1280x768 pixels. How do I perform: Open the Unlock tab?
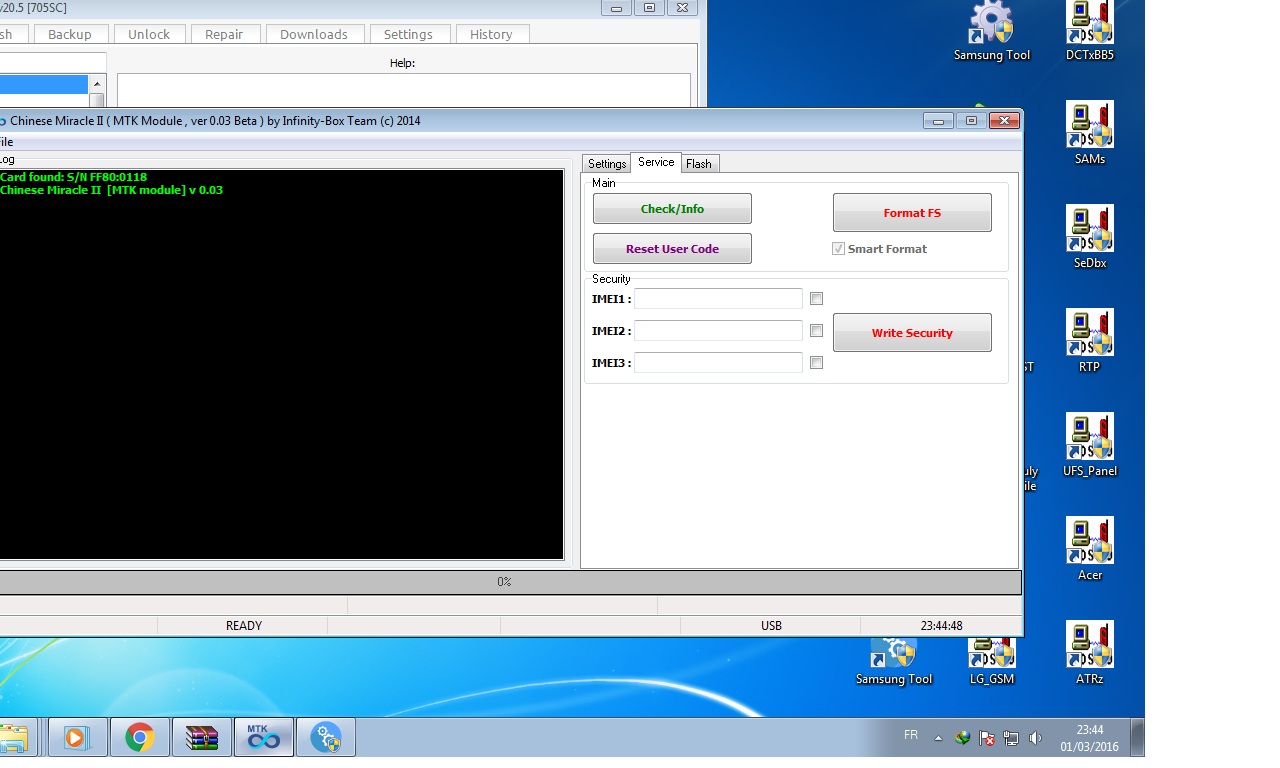pos(149,34)
